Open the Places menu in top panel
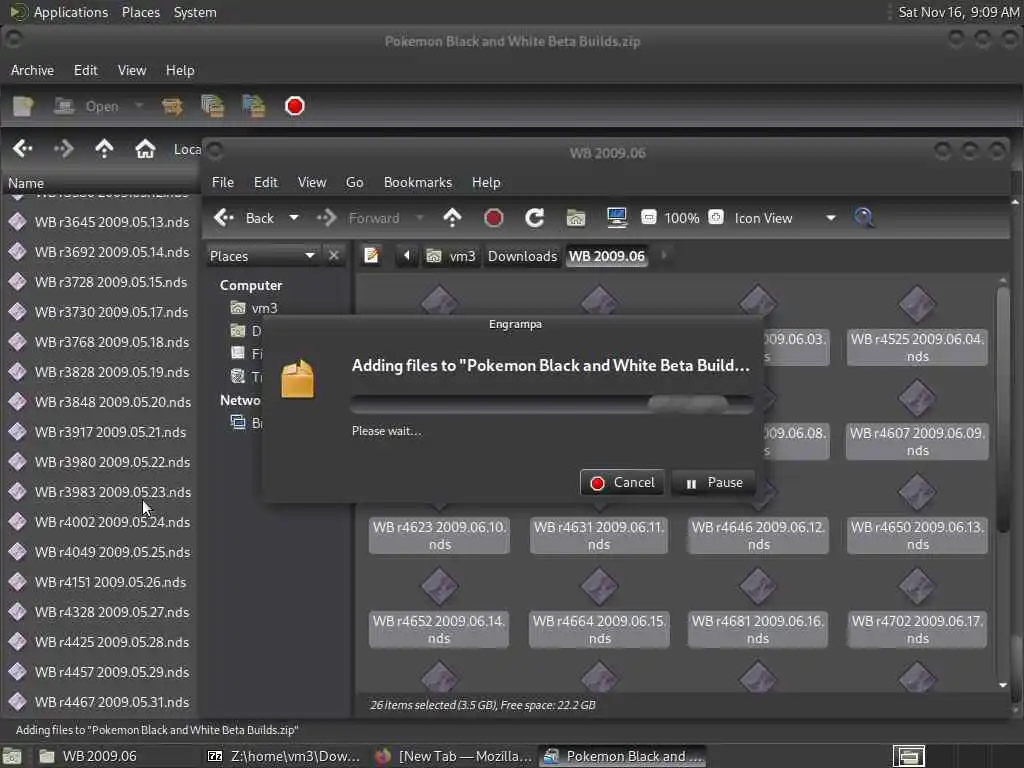The width and height of the screenshot is (1024, 768). click(140, 12)
